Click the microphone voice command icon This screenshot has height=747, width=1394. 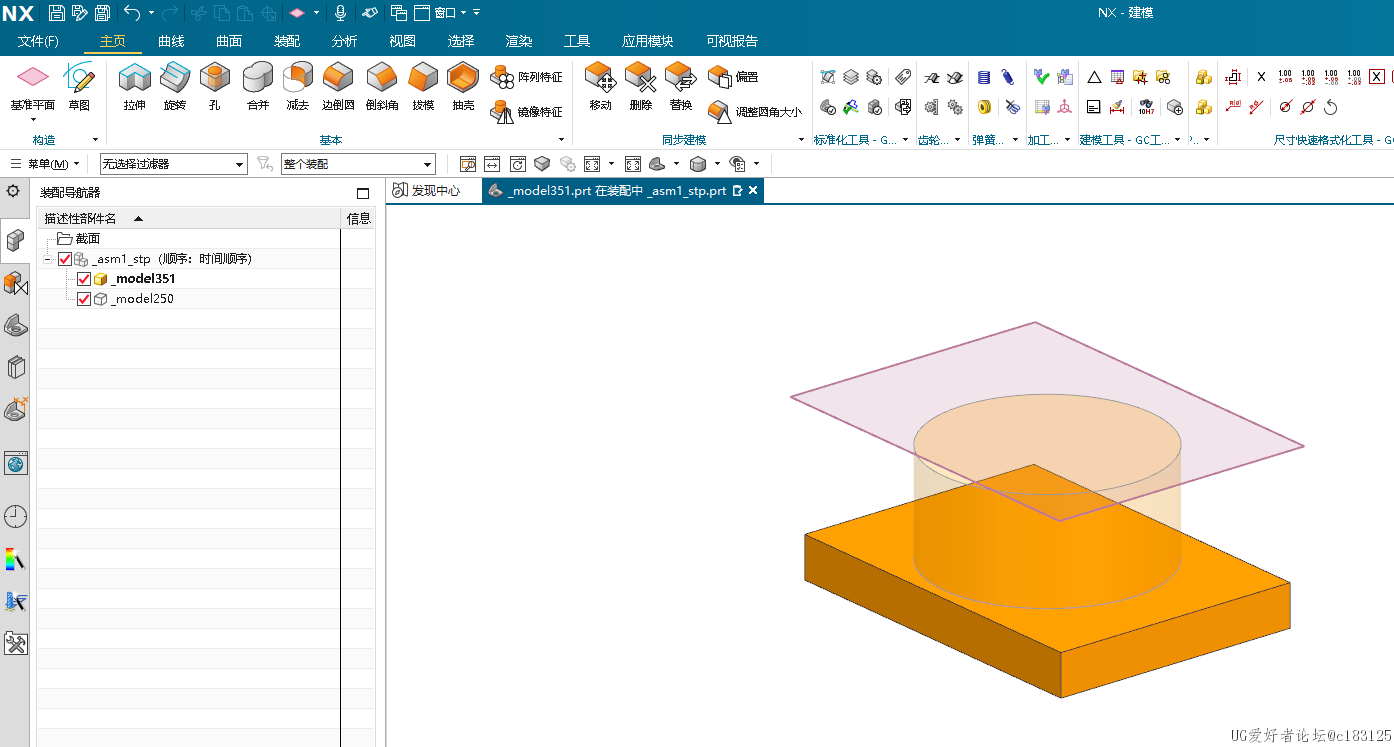coord(340,13)
